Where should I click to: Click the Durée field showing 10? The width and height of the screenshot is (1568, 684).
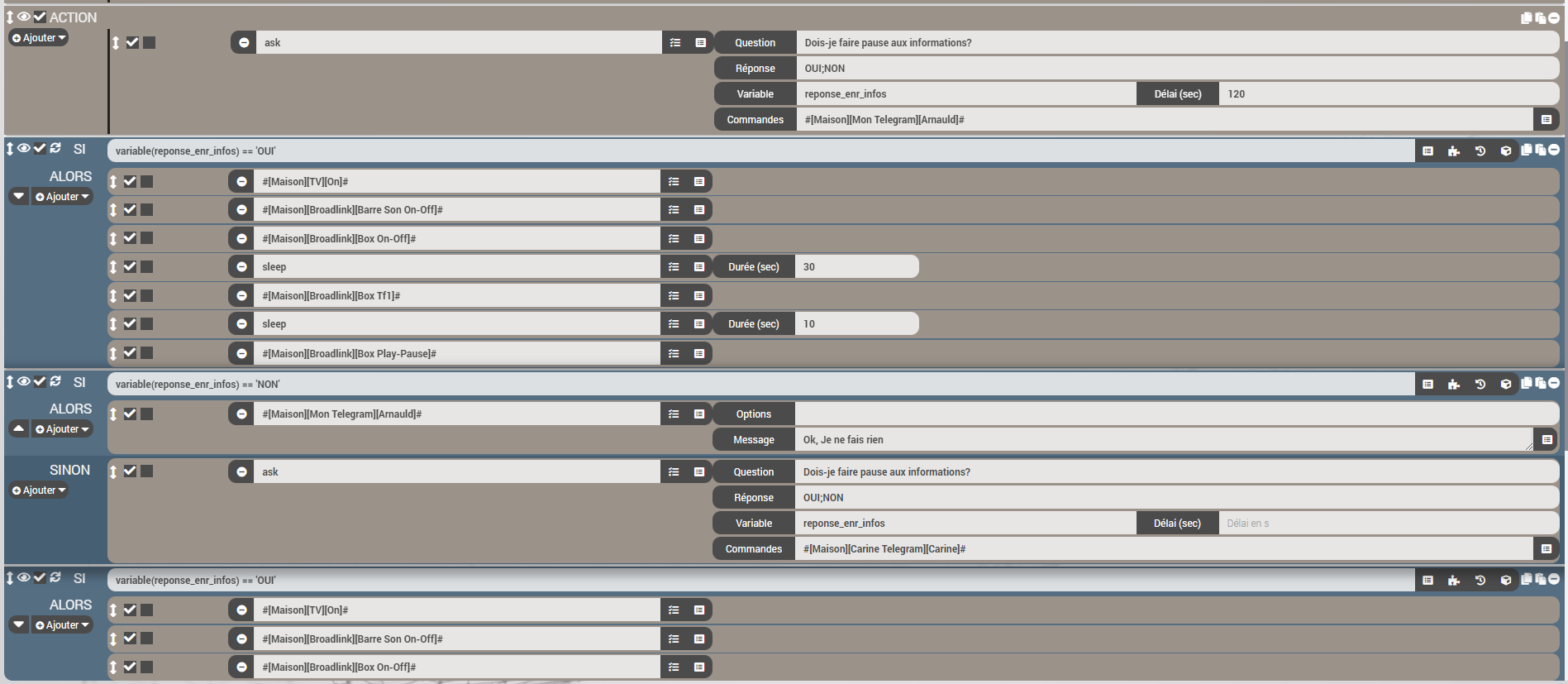pyautogui.click(x=856, y=323)
